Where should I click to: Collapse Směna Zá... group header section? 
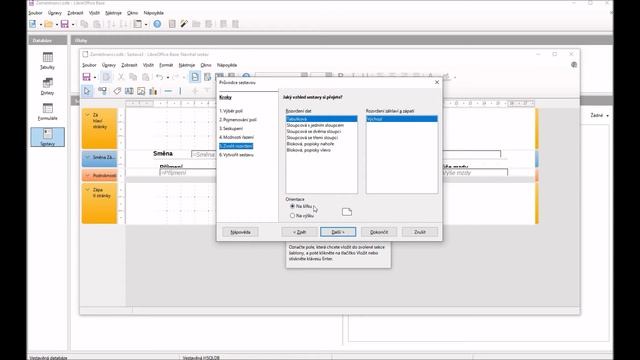87,157
